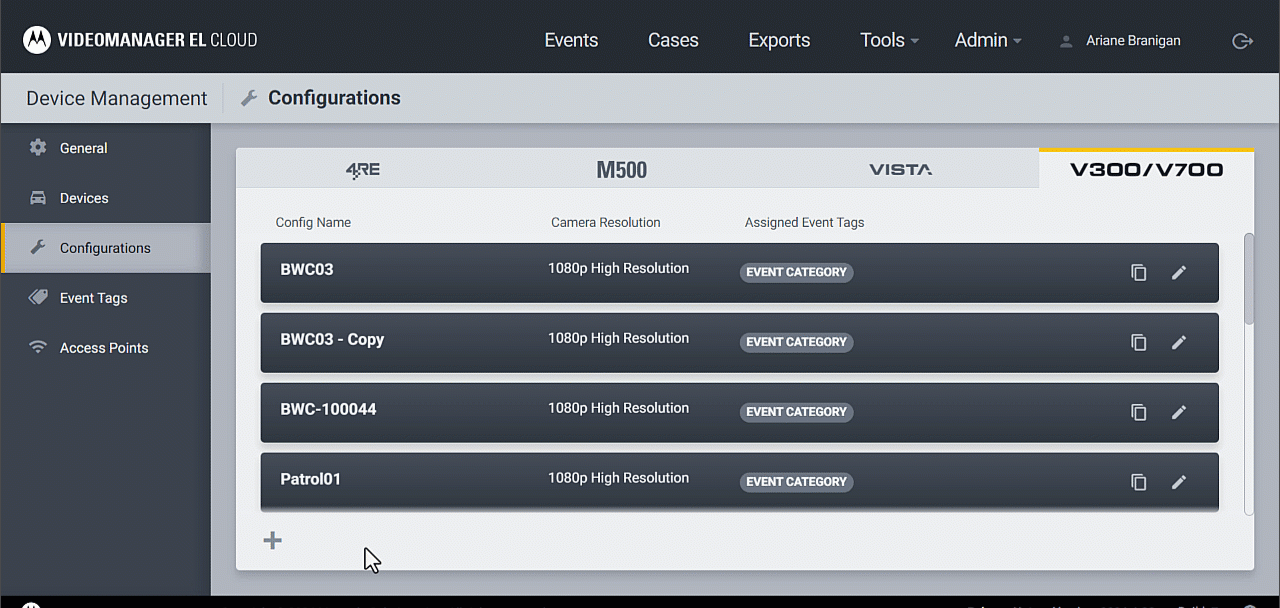The height and width of the screenshot is (608, 1280).
Task: Click the copy icon for BWC03
Action: coord(1138,272)
